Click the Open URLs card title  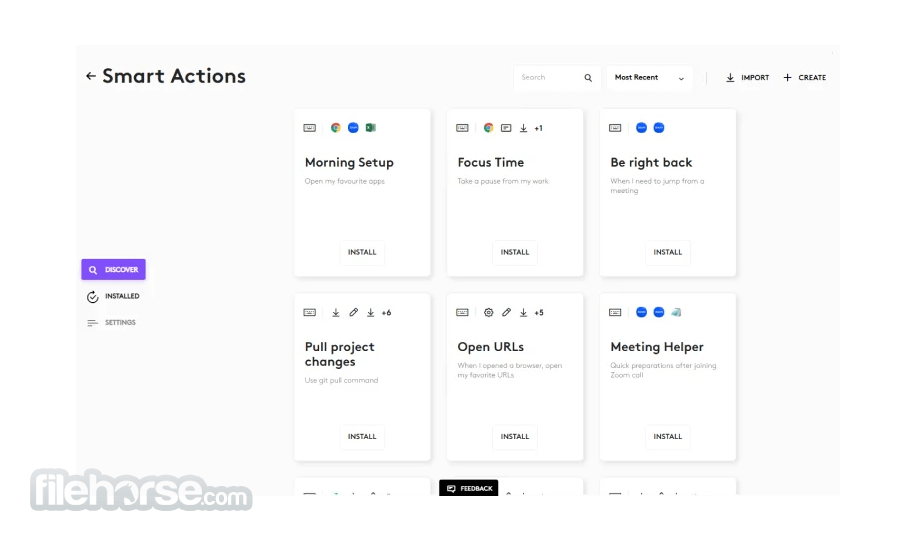491,347
